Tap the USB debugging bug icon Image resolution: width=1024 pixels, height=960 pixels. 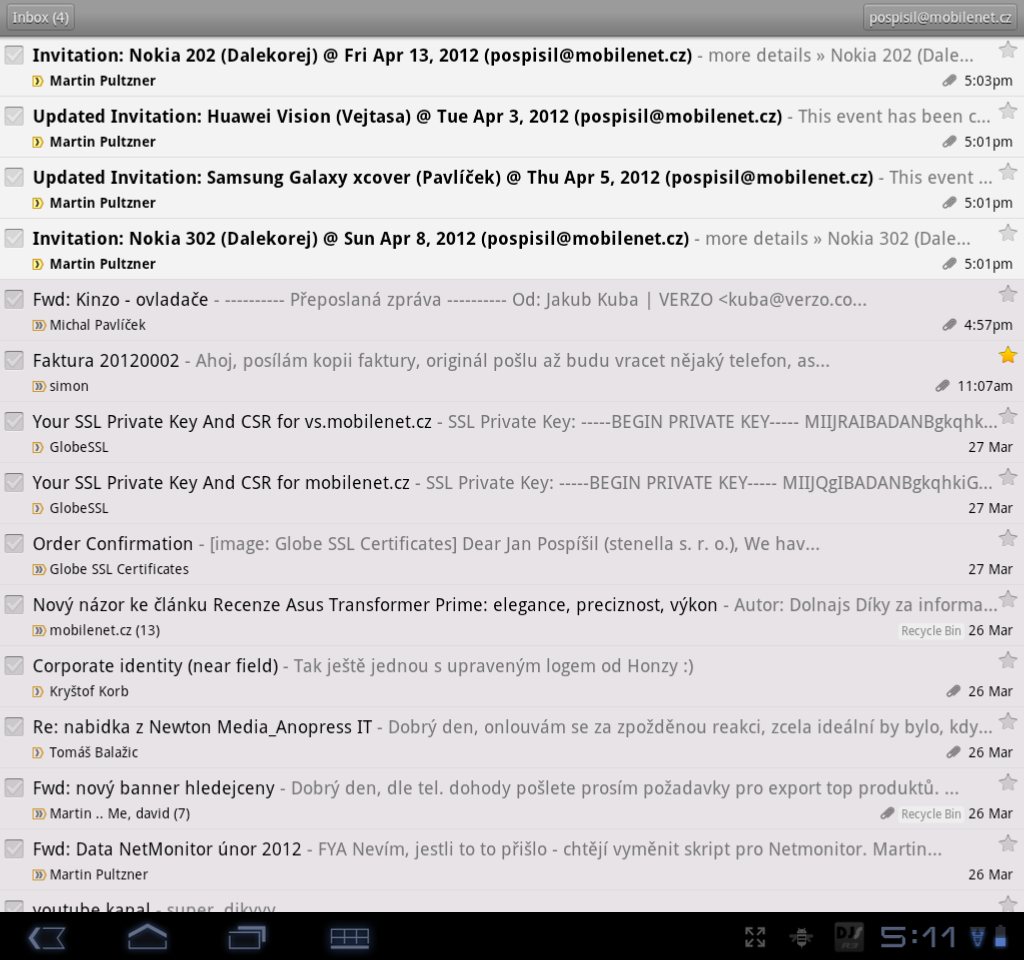coord(801,937)
